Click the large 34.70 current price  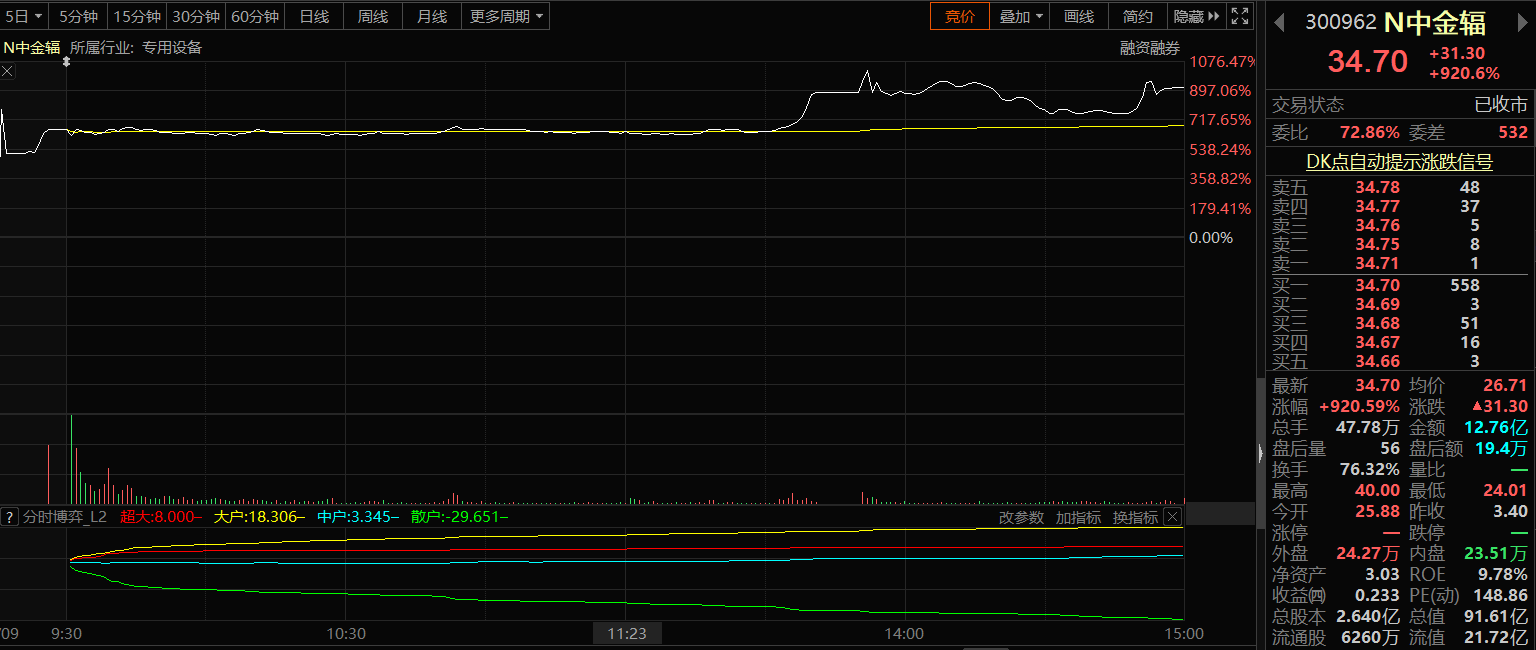1367,61
